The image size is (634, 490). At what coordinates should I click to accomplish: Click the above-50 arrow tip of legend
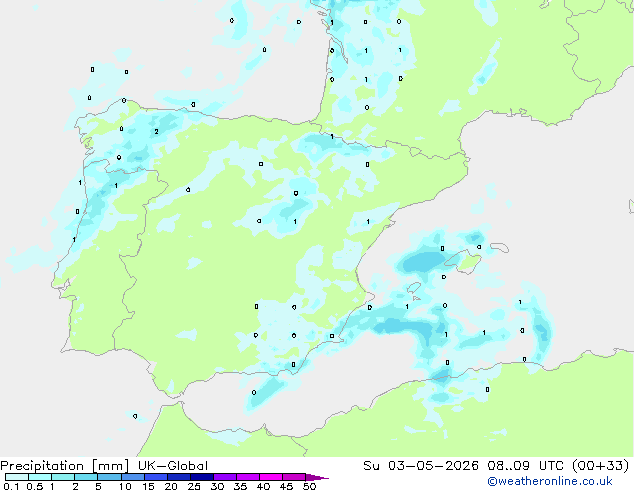[317, 477]
